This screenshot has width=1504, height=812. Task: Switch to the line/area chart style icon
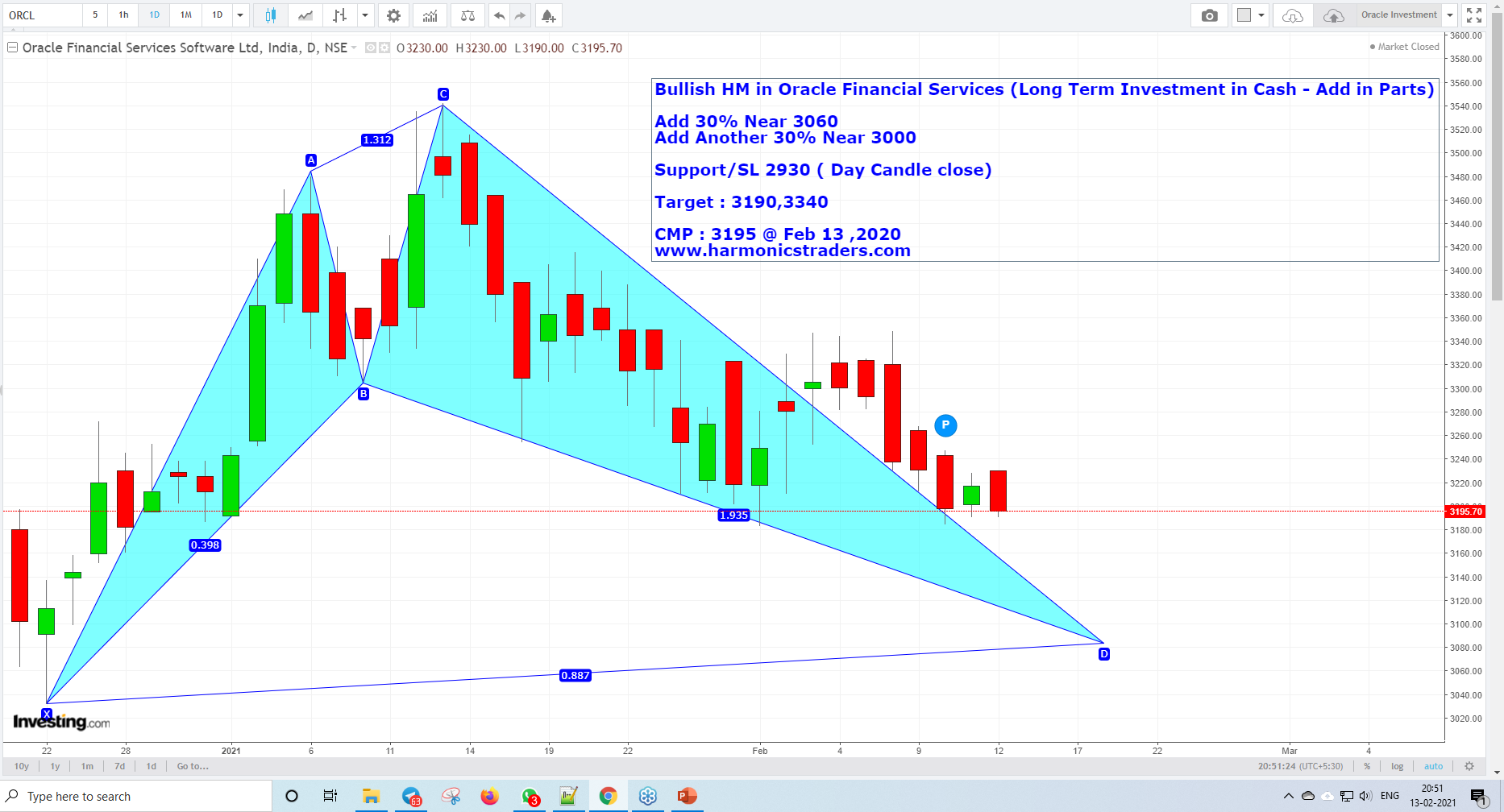[305, 15]
